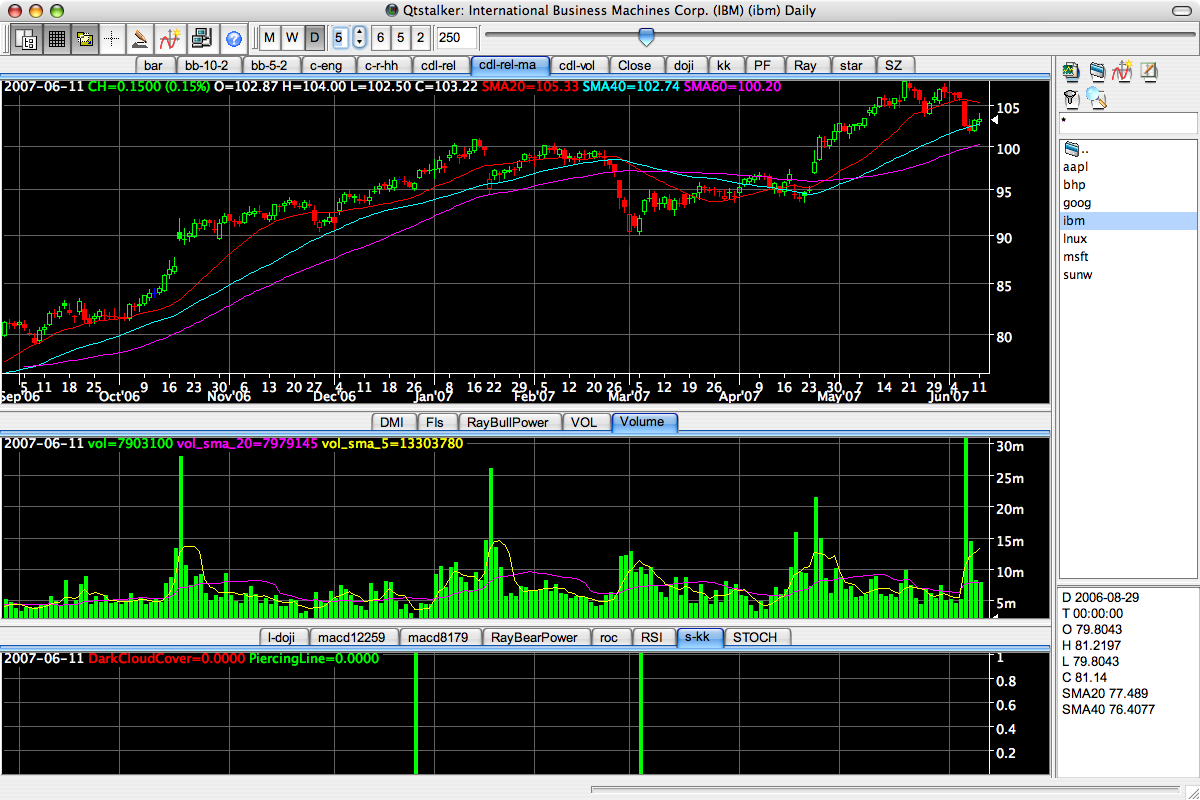Click the new indicator icon in toolbar
Viewport: 1200px width, 800px height.
click(x=170, y=39)
